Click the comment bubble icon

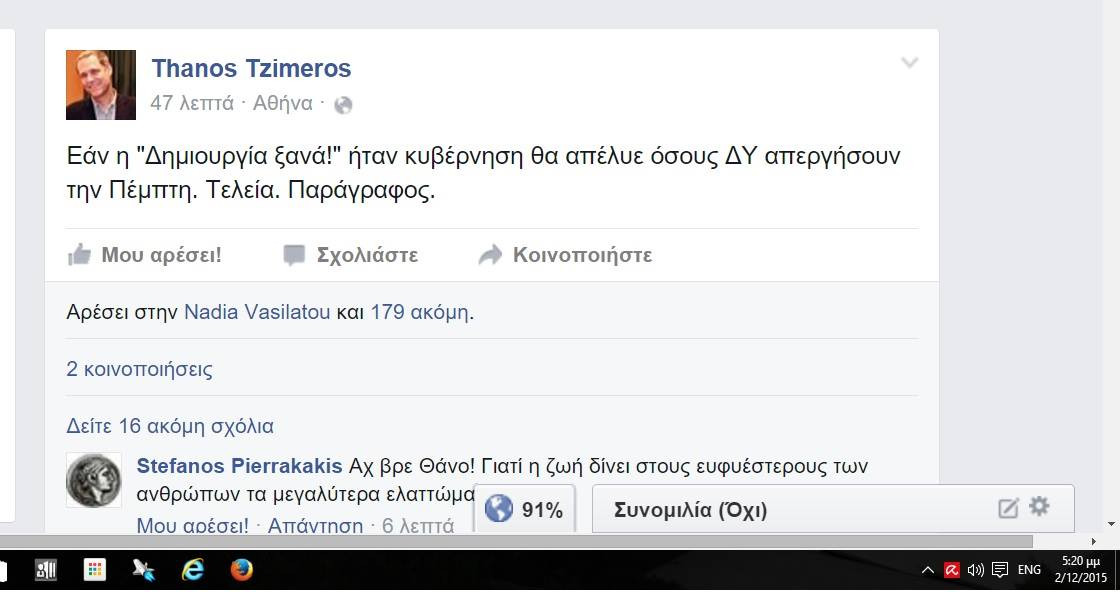pos(294,255)
